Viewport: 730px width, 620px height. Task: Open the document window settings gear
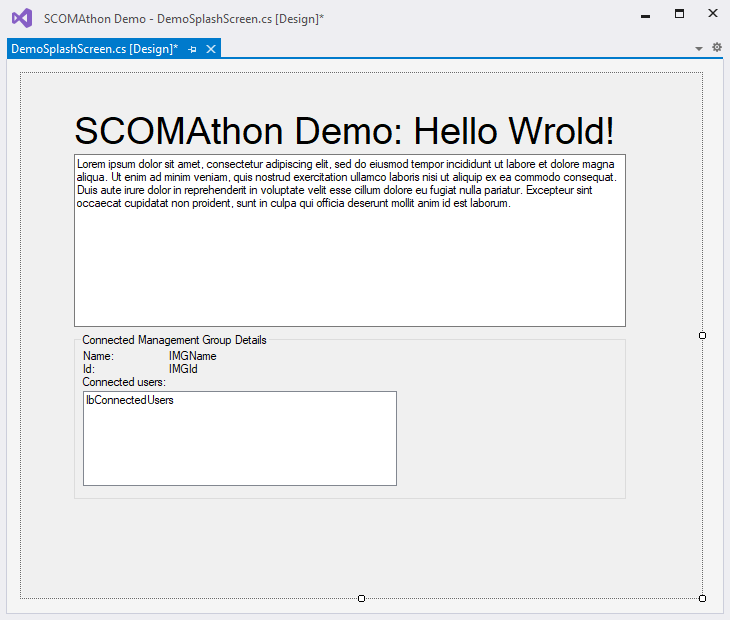tap(716, 48)
